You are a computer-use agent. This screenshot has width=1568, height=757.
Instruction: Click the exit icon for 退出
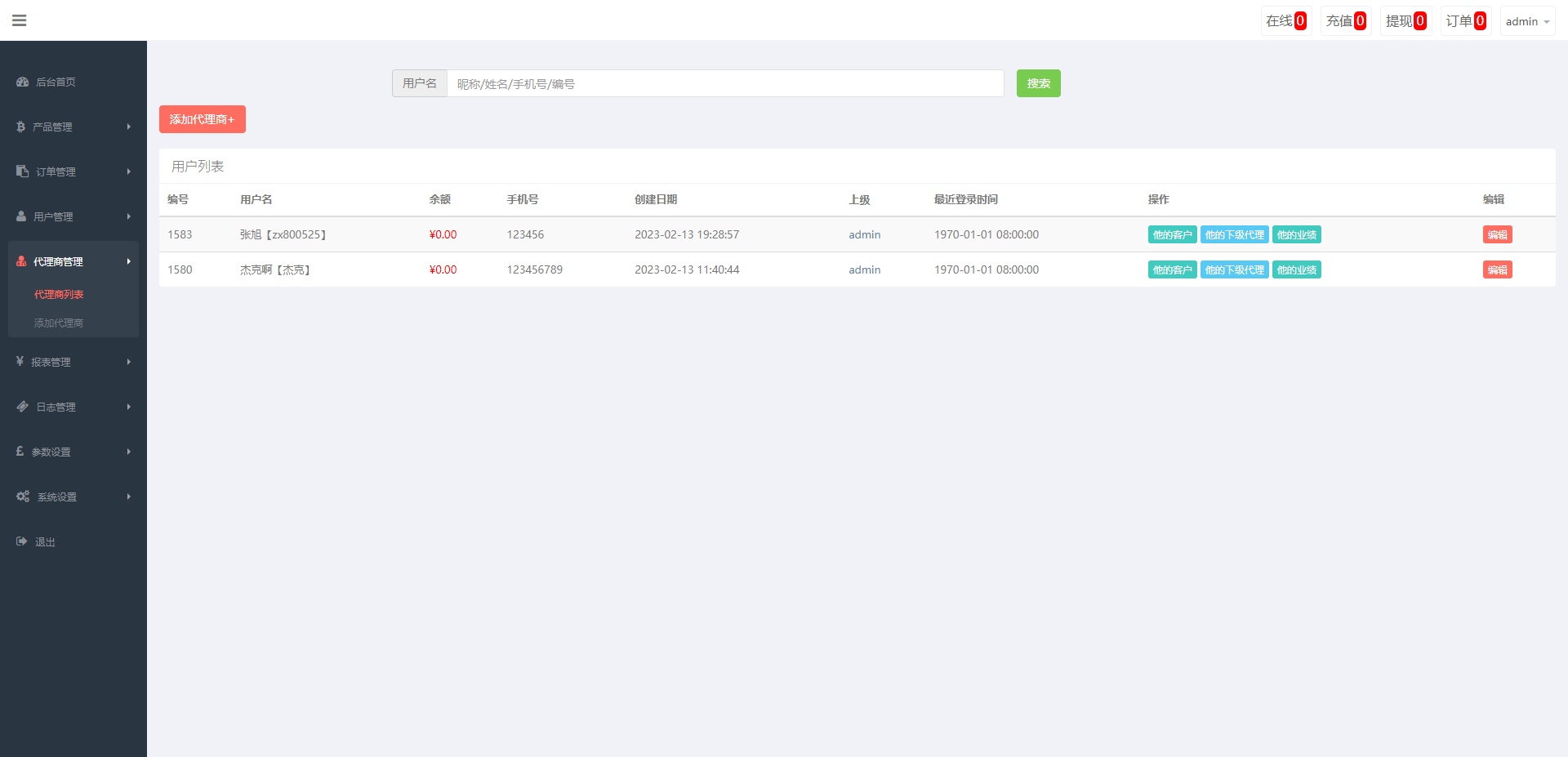point(22,541)
